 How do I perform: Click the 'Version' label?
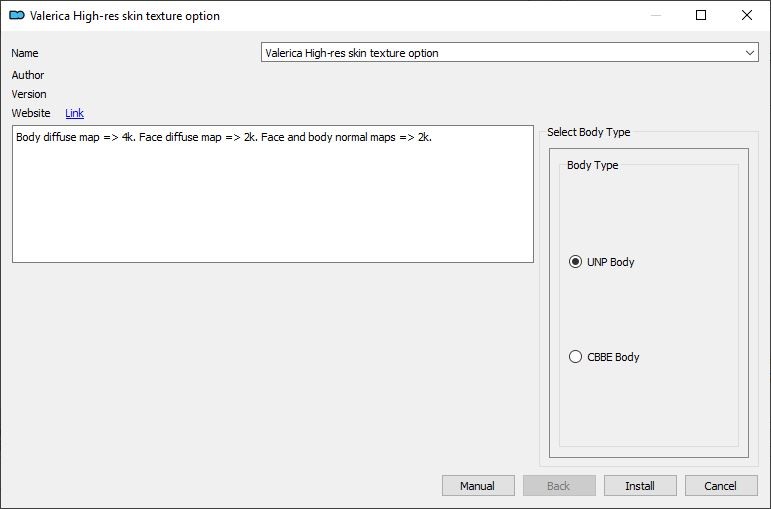pyautogui.click(x=29, y=94)
